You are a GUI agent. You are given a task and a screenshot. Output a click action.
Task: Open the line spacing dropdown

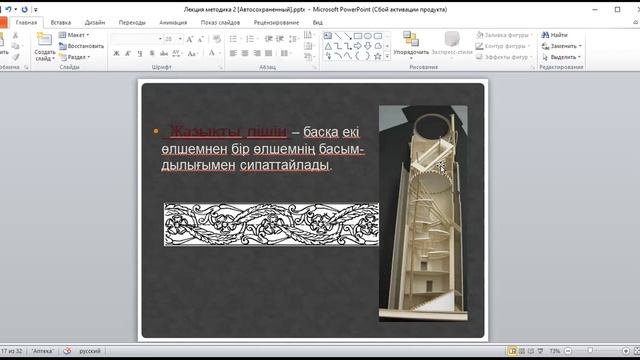[294, 39]
